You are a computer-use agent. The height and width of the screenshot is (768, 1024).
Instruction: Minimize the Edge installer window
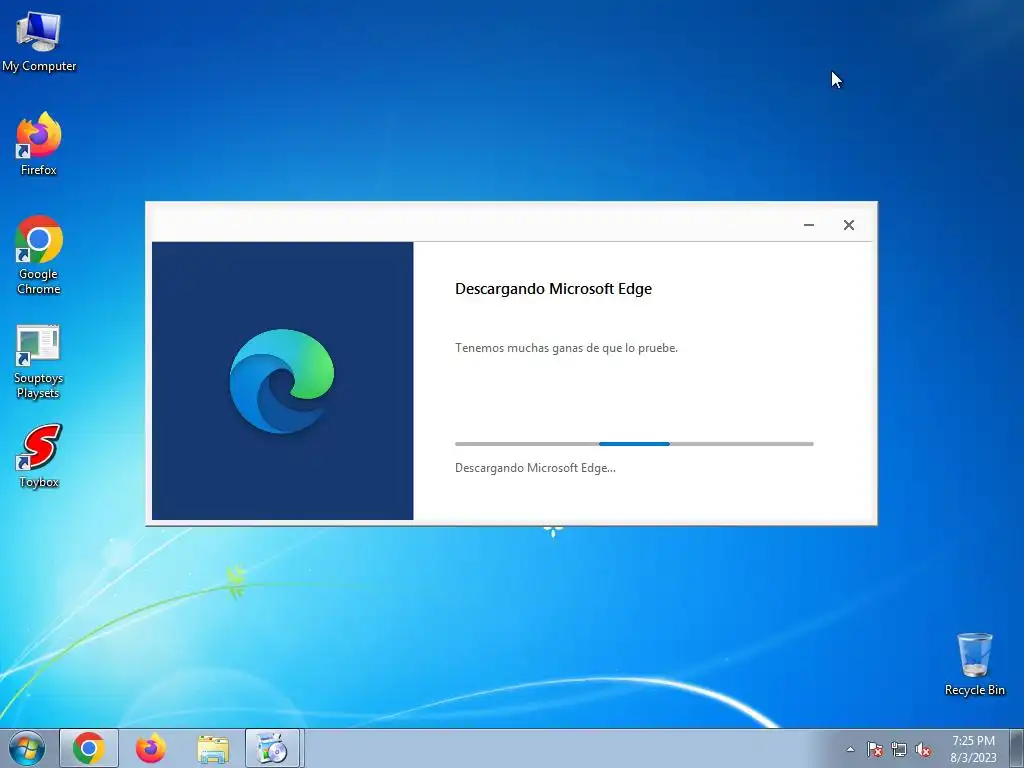(808, 225)
